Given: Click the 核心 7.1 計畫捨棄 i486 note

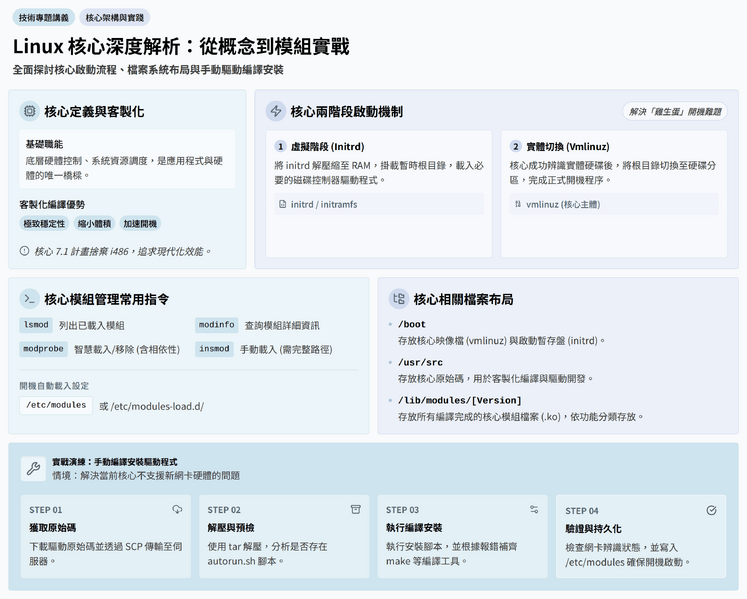Looking at the screenshot, I should (122, 251).
